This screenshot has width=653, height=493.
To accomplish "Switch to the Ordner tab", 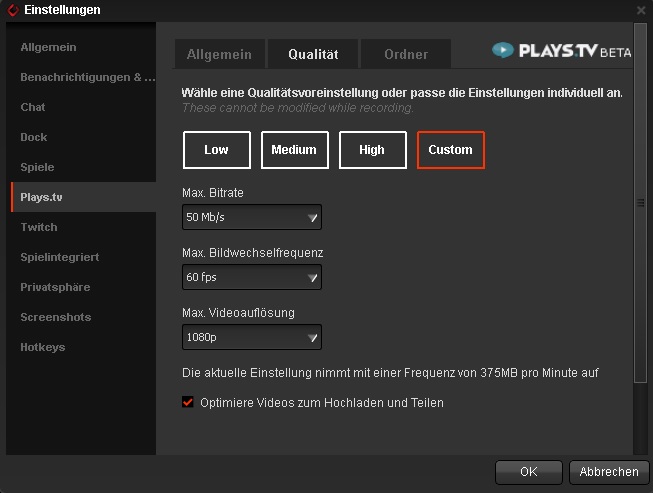I will click(406, 54).
